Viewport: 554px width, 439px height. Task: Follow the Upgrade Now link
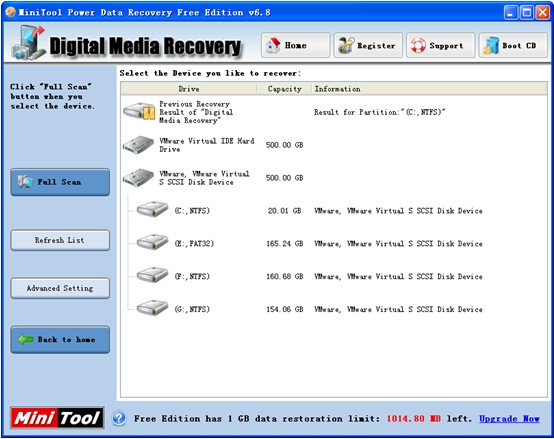(x=509, y=419)
